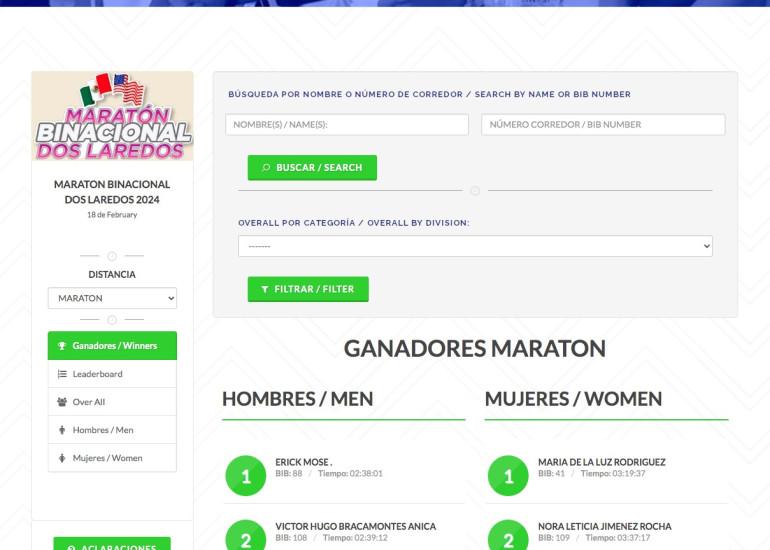Go to the Over All results
770x550 pixels.
[112, 402]
